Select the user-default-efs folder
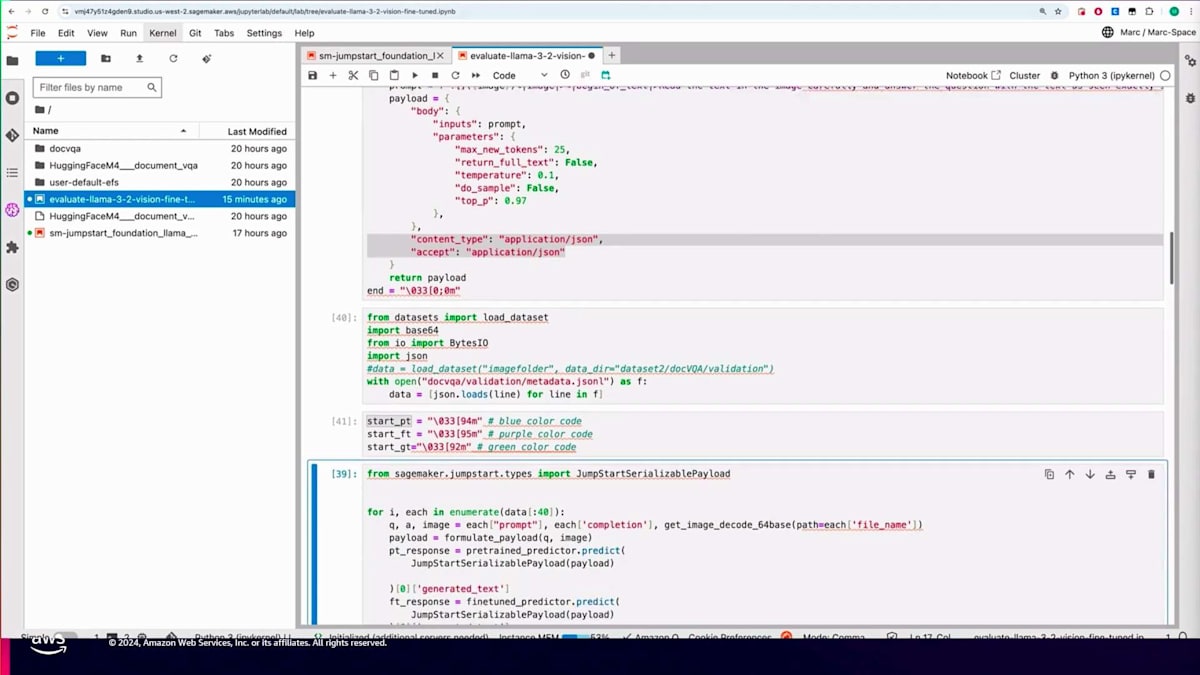The height and width of the screenshot is (675, 1200). tap(160, 182)
